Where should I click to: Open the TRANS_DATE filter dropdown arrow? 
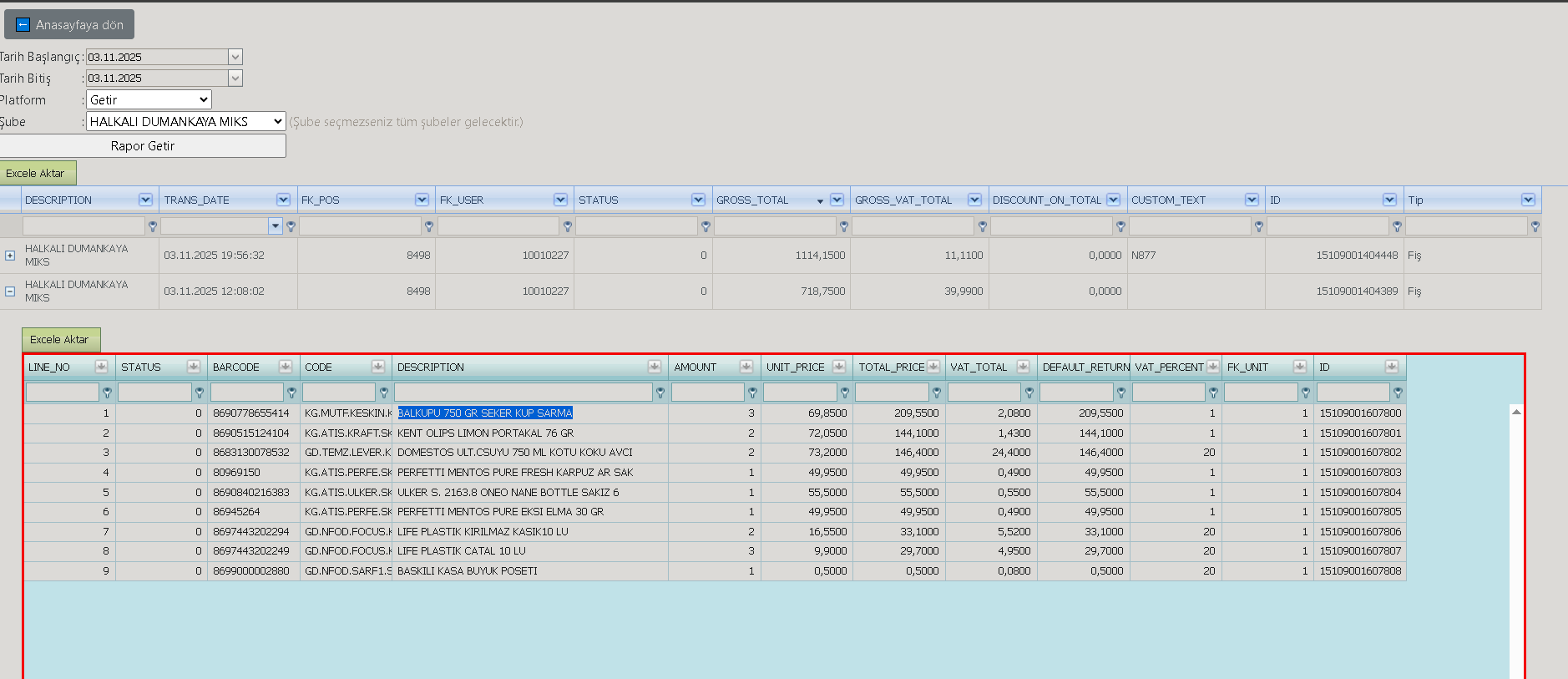[x=276, y=225]
